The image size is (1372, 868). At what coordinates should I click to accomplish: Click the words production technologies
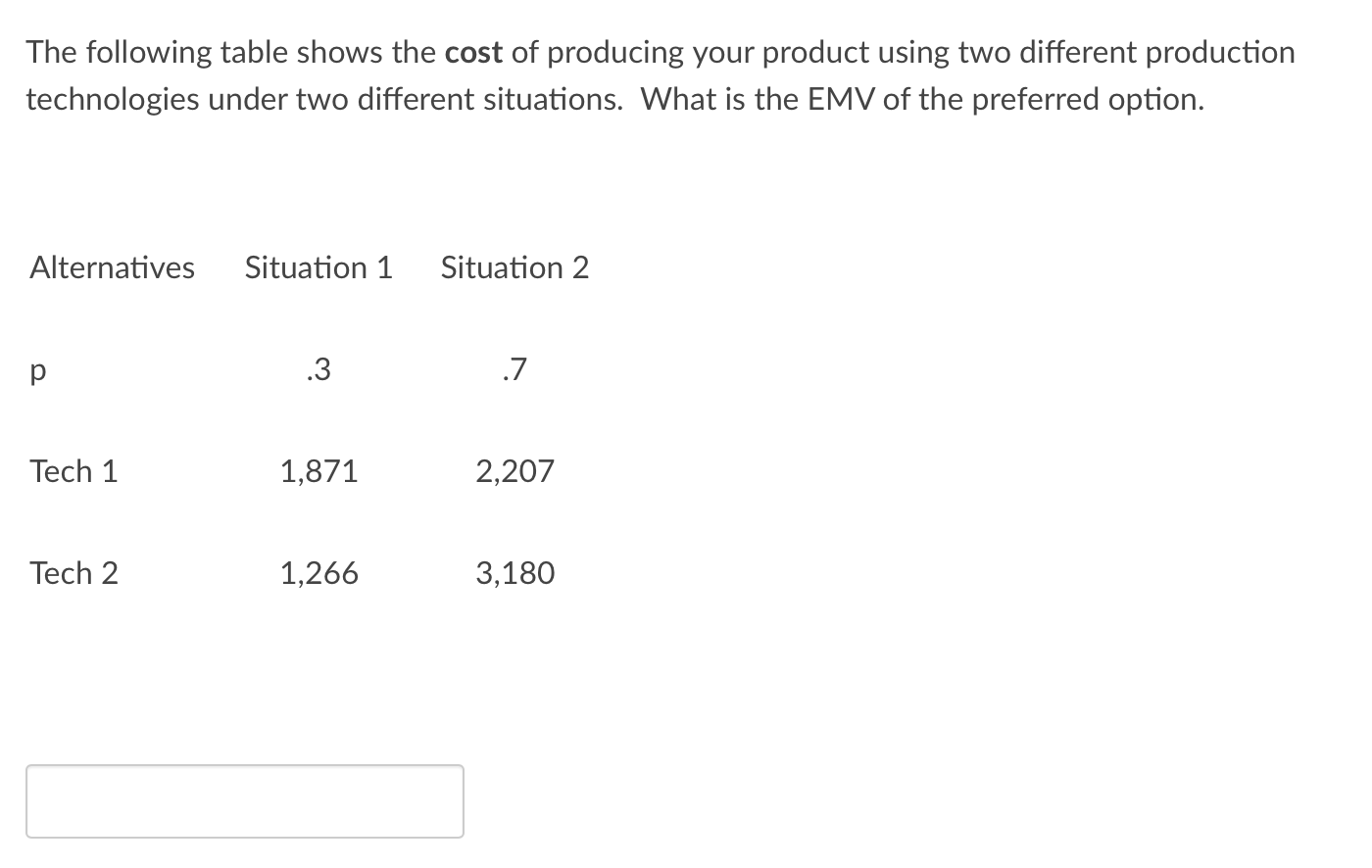tap(661, 75)
